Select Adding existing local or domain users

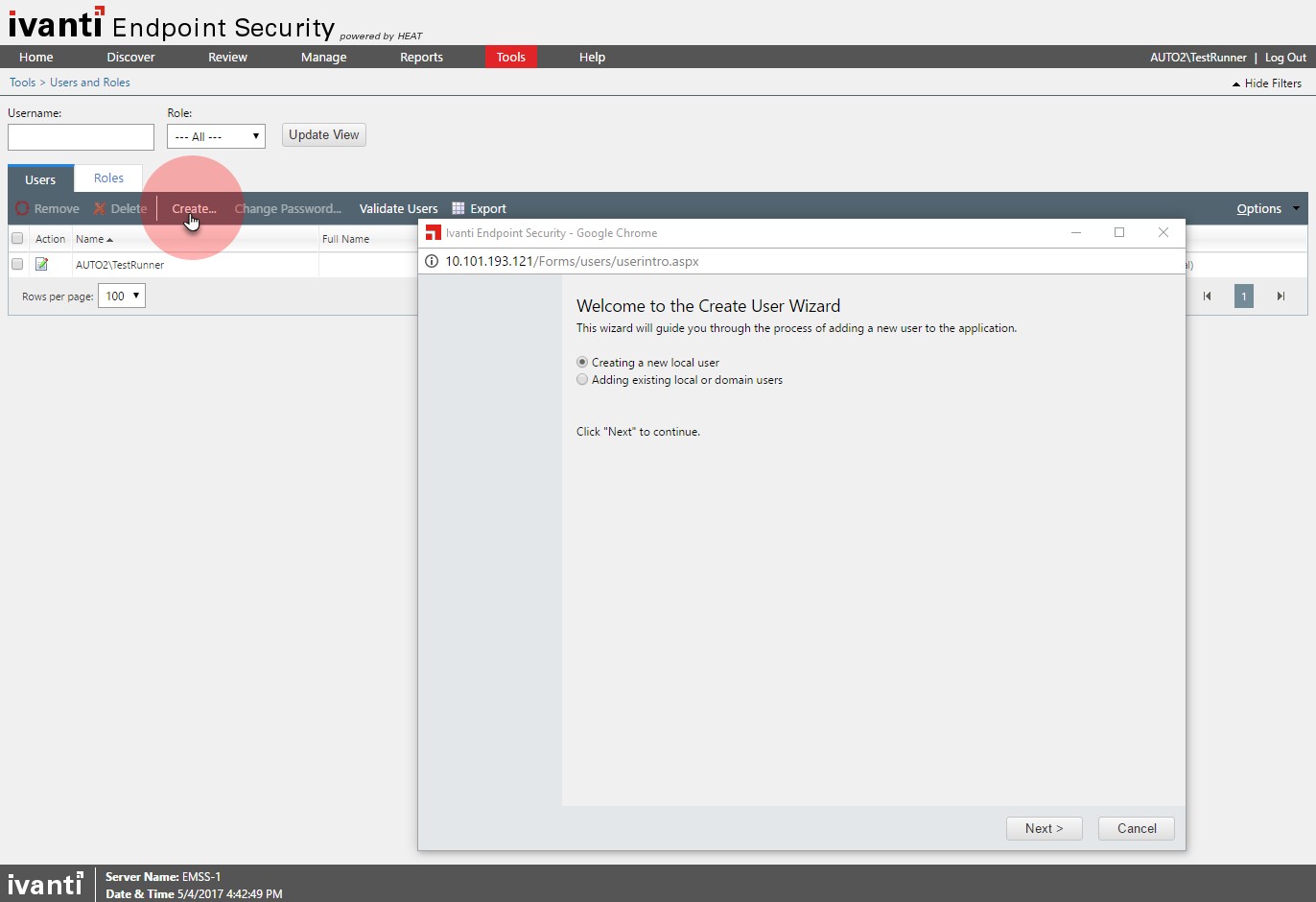tap(582, 379)
